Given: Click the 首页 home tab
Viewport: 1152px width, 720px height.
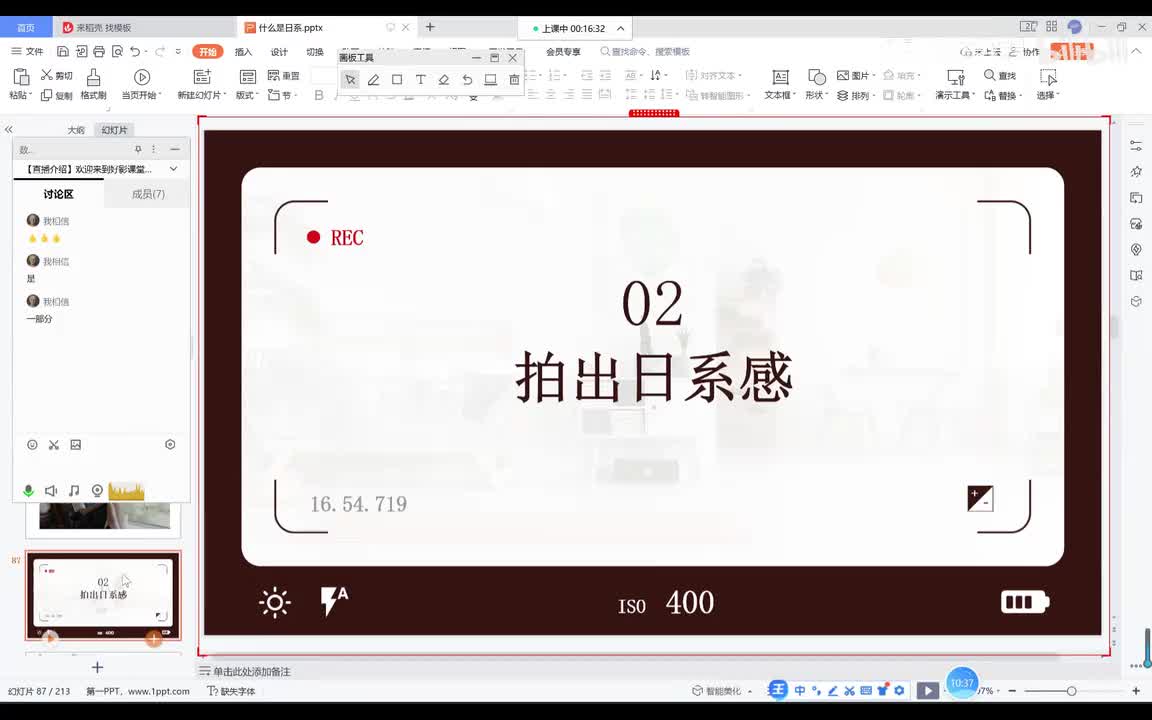Looking at the screenshot, I should pyautogui.click(x=26, y=28).
